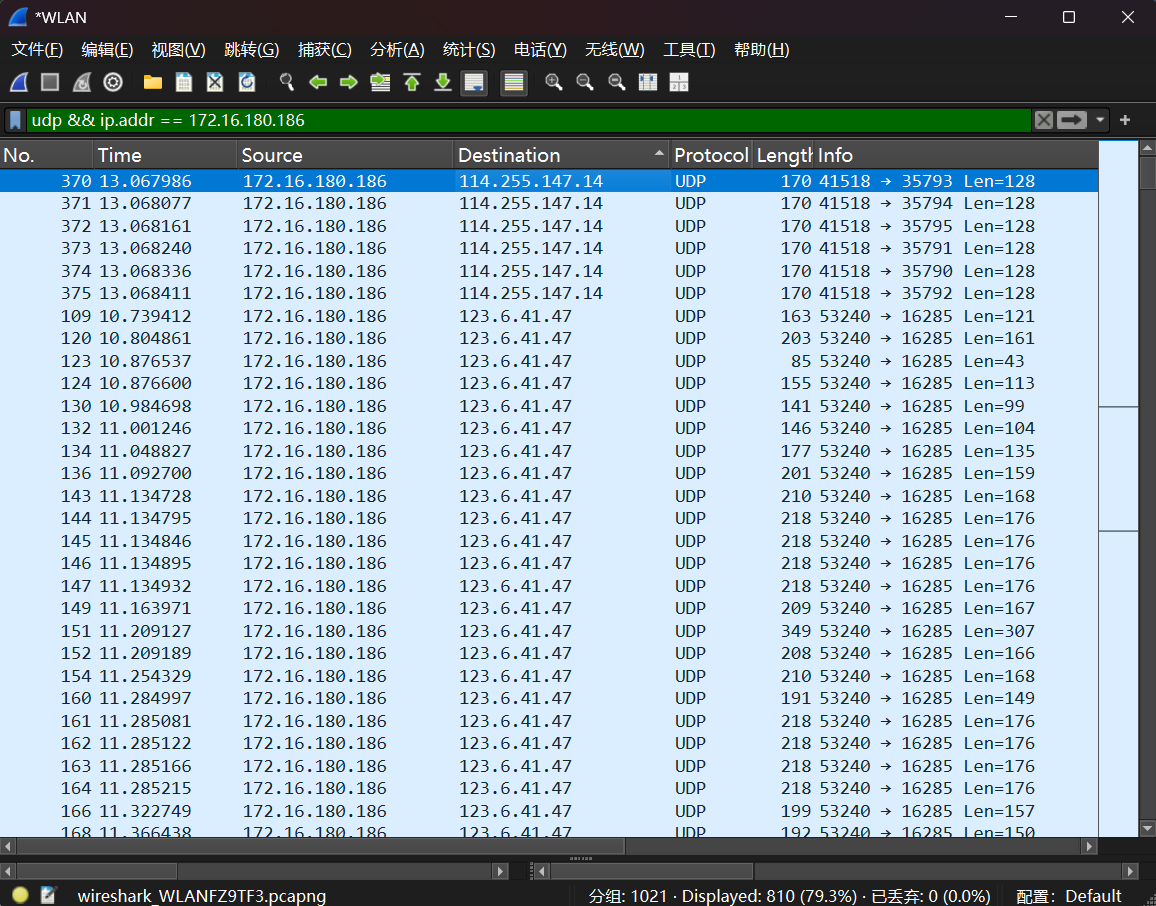The width and height of the screenshot is (1156, 906).
Task: Click the packet minimap intelligent scrollbar
Action: [1118, 489]
